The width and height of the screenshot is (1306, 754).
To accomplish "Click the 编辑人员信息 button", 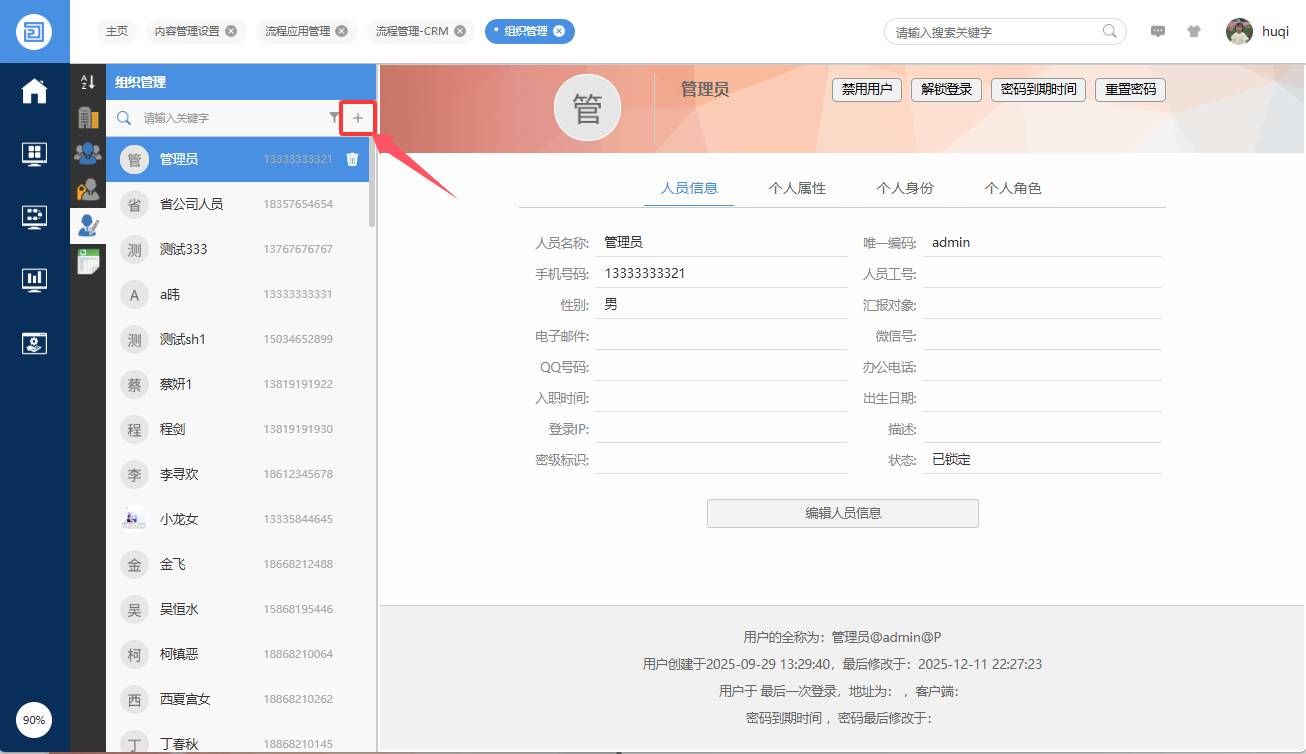I will (842, 513).
